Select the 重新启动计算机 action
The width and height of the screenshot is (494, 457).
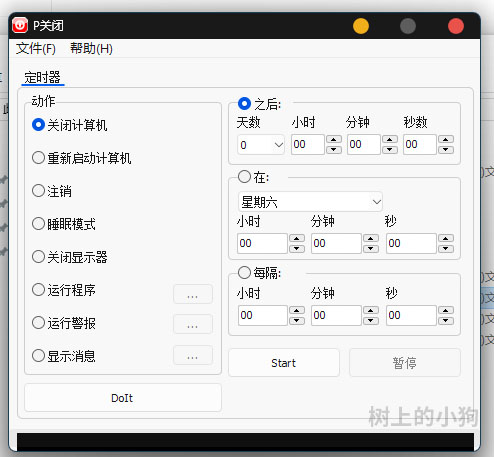(x=81, y=158)
